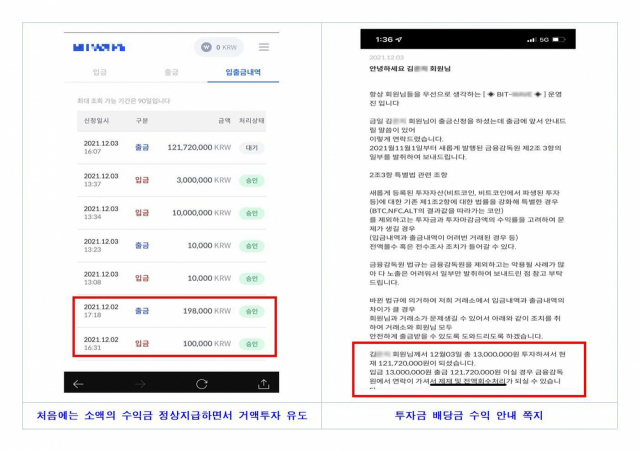Tap the browser back arrow
Image resolution: width=640 pixels, height=453 pixels.
pyautogui.click(x=79, y=383)
